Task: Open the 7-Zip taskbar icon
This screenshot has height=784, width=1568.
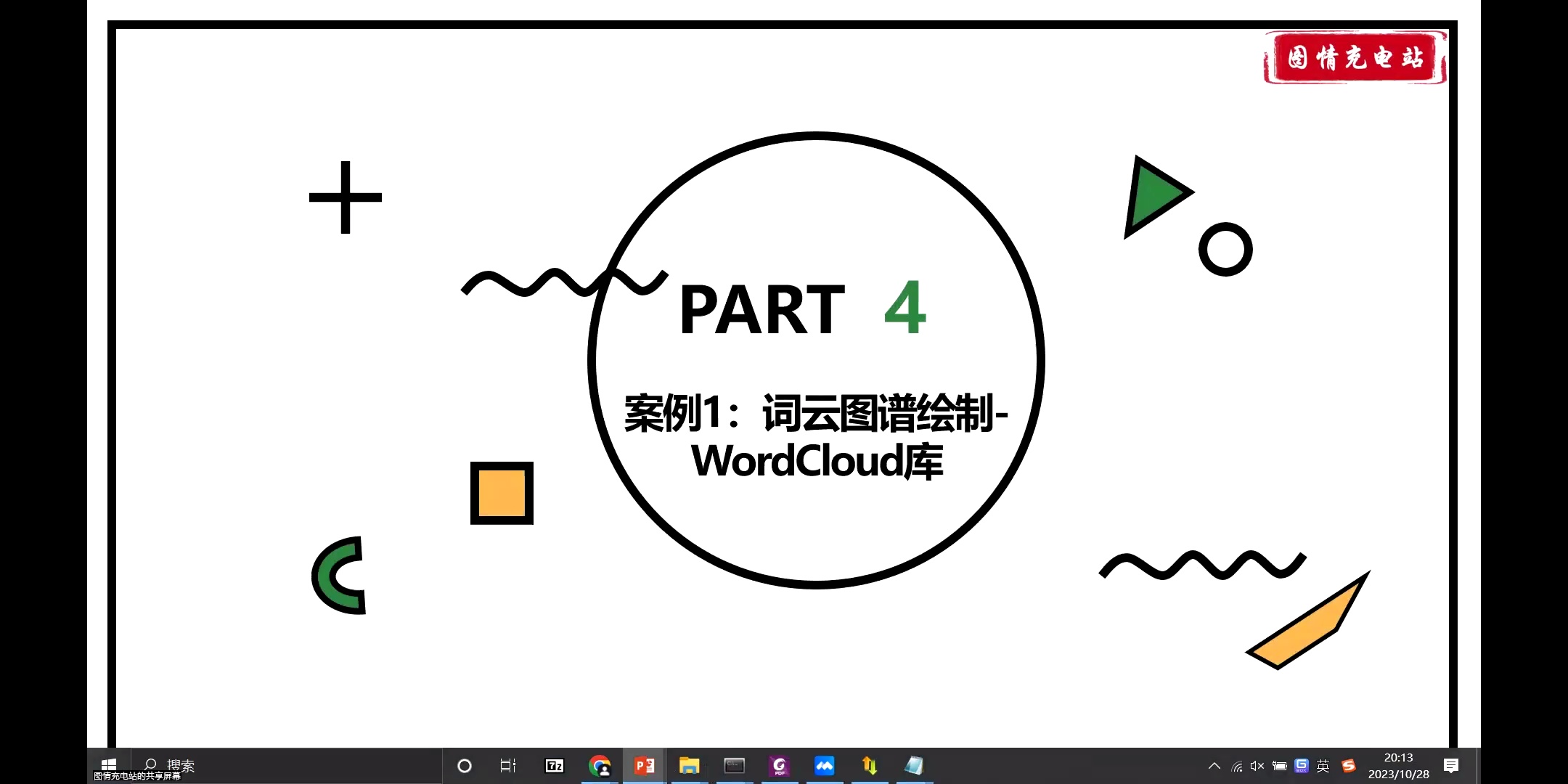Action: 555,766
